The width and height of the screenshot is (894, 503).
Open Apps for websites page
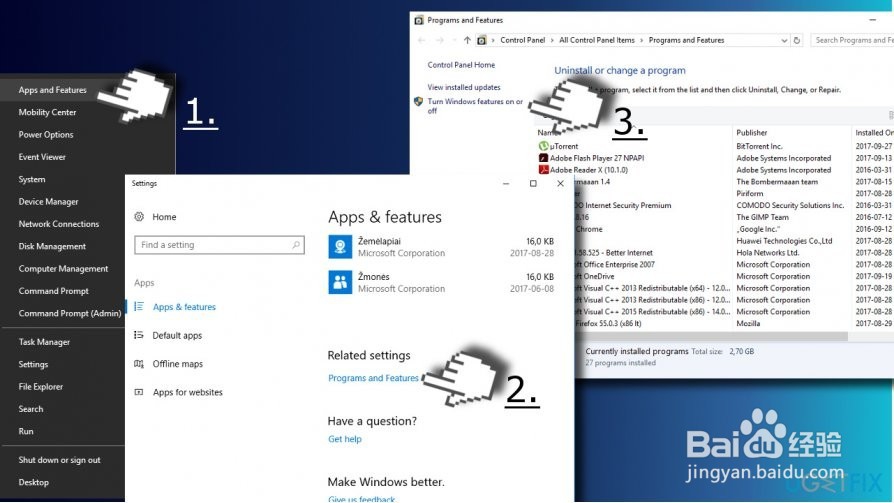click(188, 392)
